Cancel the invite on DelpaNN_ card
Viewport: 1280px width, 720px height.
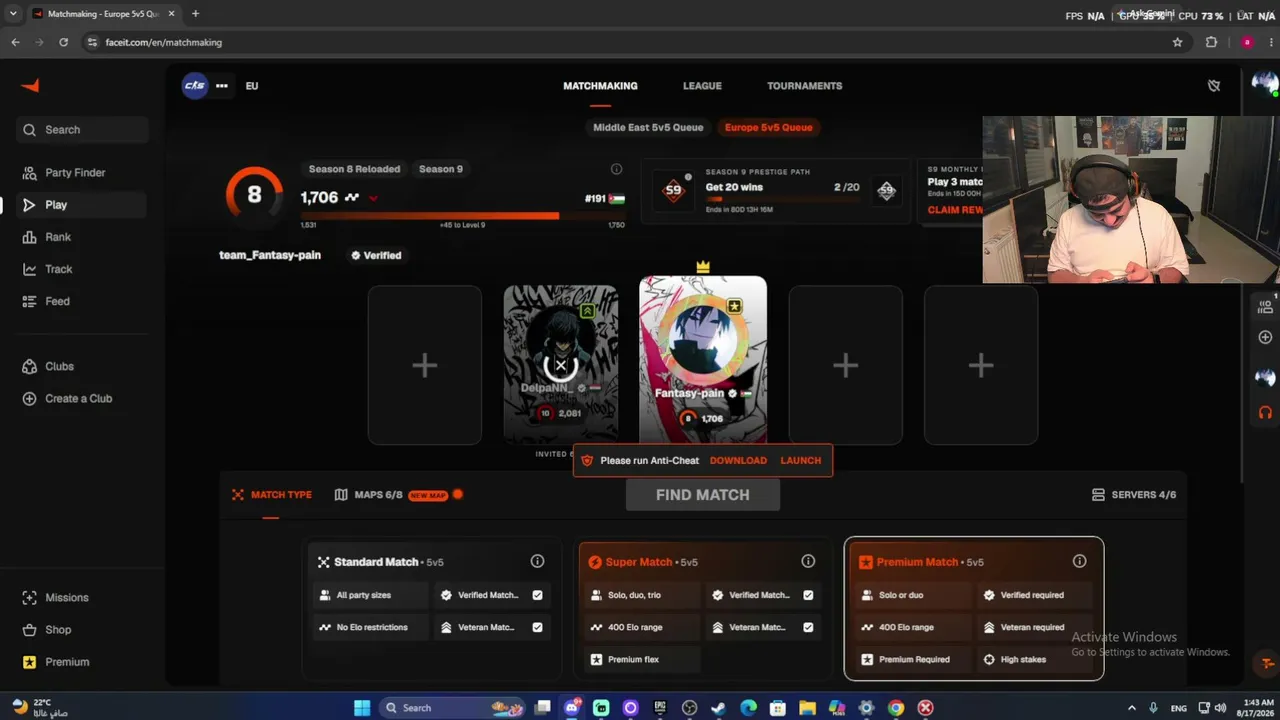(x=560, y=366)
